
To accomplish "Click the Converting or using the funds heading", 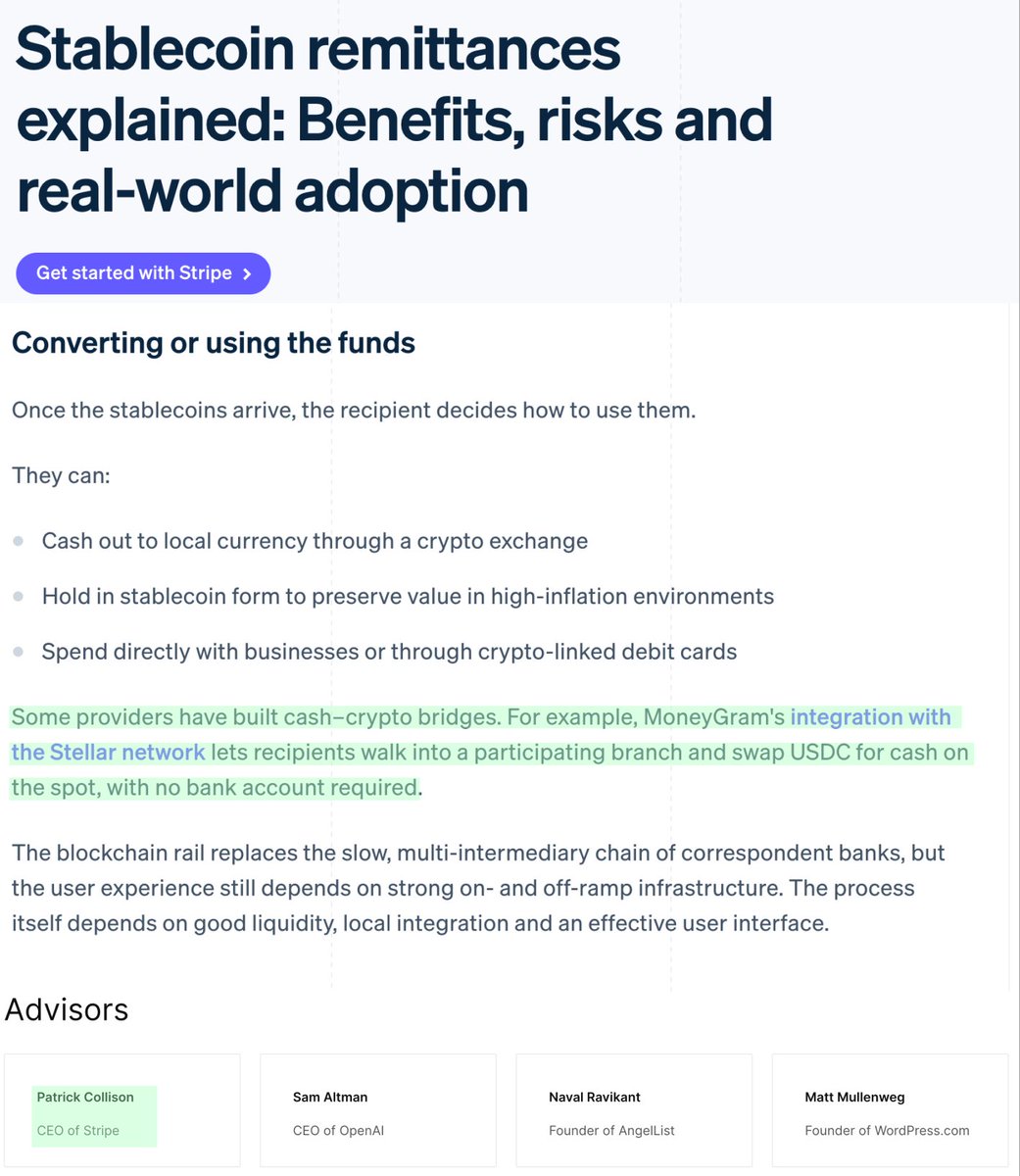I will (x=214, y=343).
